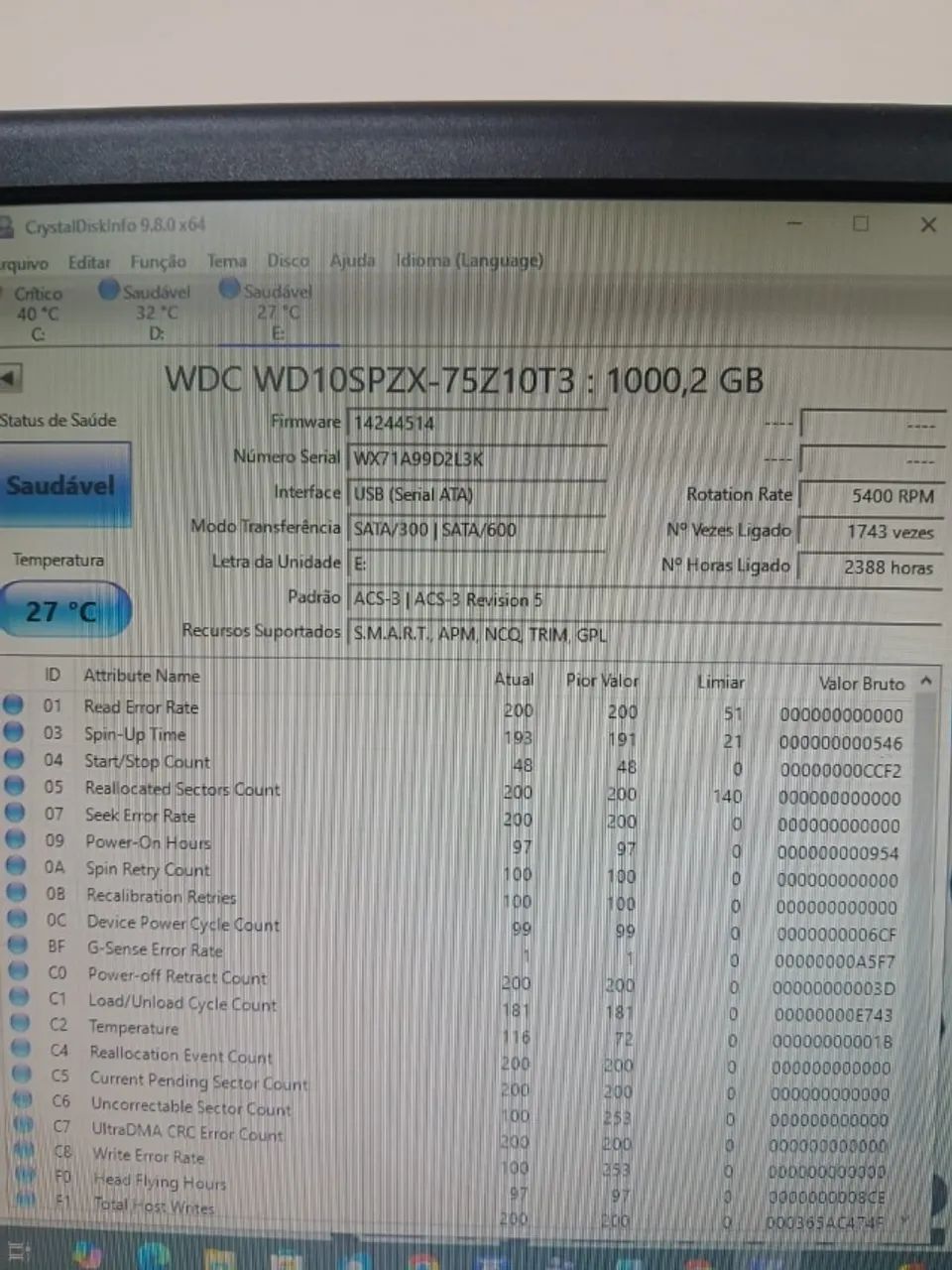Click the status icon of Spin-Up Time
This screenshot has width=952, height=1270.
pyautogui.click(x=14, y=731)
